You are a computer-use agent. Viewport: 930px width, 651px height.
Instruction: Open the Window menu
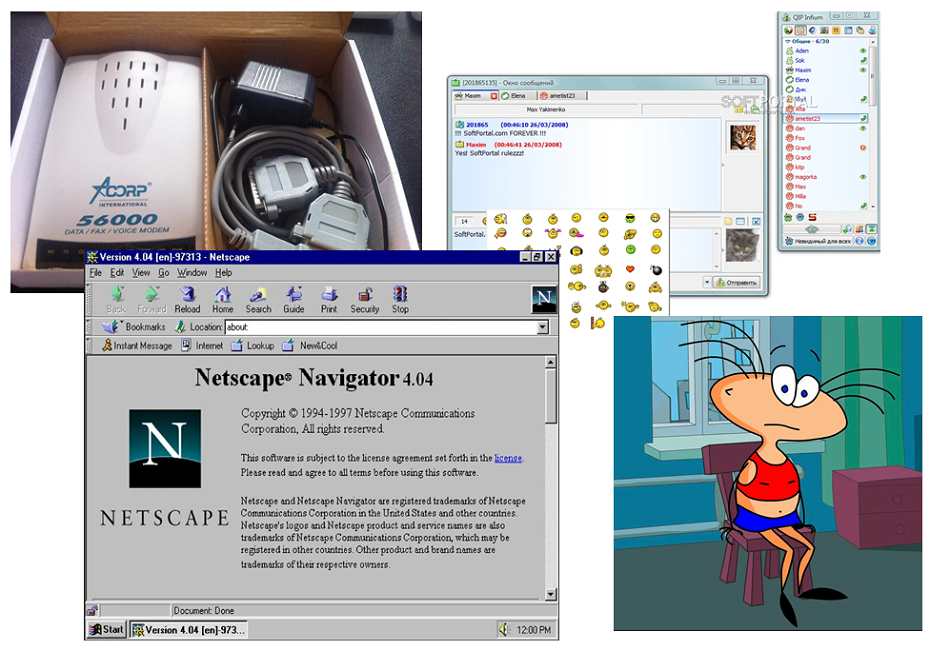(192, 273)
